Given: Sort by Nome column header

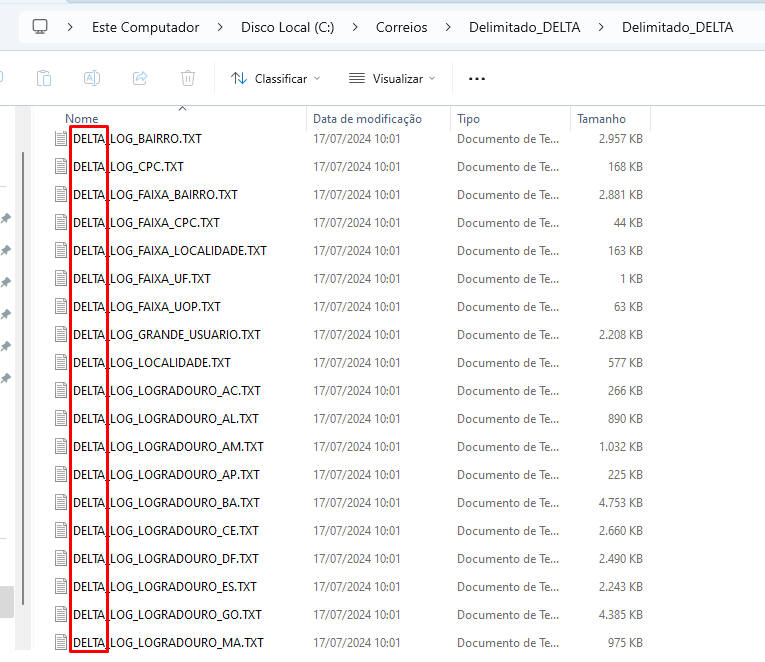Looking at the screenshot, I should 81,119.
